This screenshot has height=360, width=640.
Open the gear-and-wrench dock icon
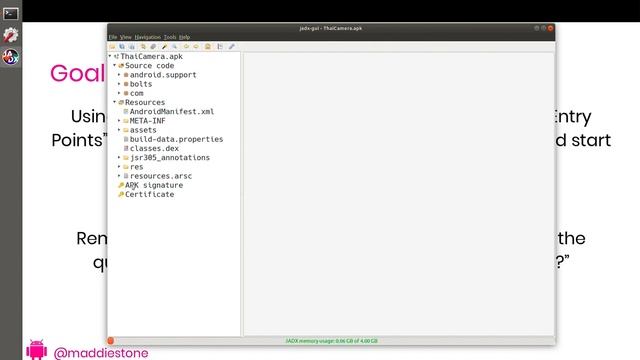click(11, 35)
